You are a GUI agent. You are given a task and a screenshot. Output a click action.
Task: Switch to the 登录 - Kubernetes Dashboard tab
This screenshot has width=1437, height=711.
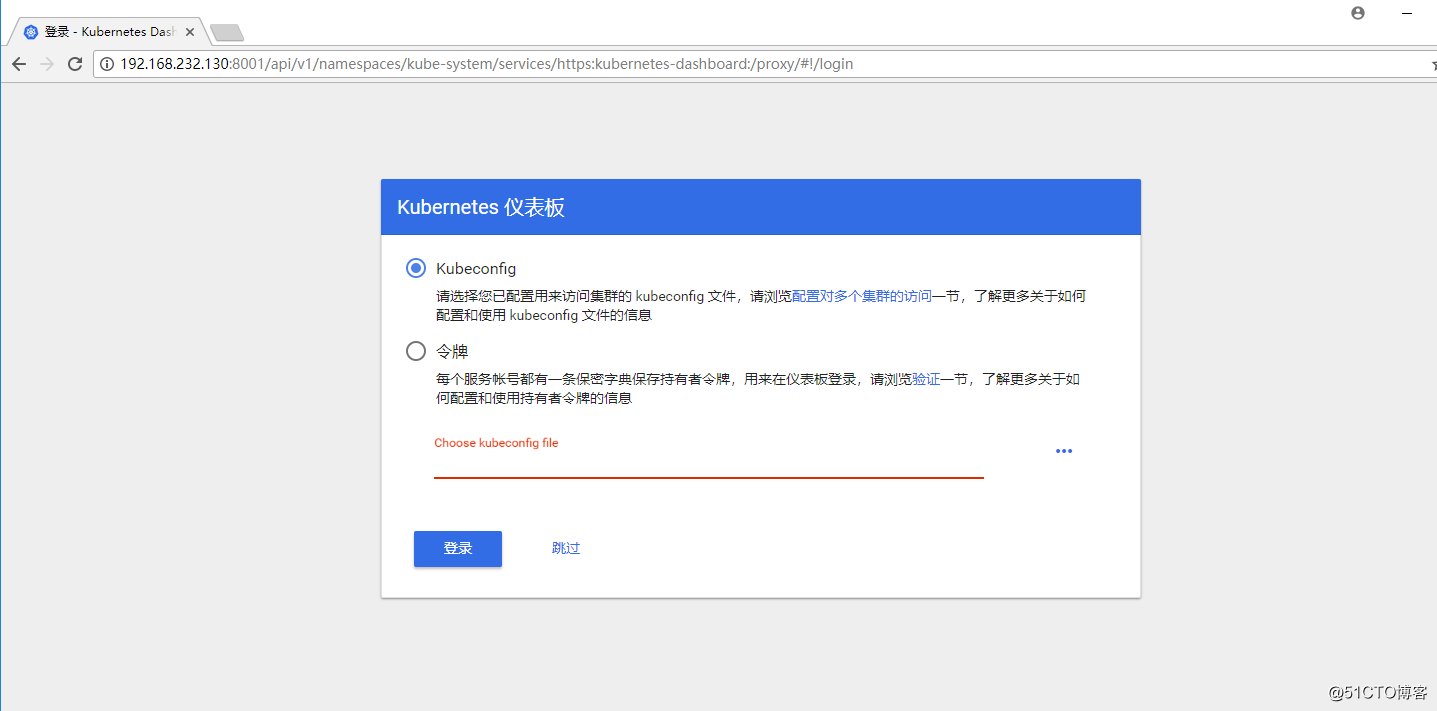click(x=109, y=32)
